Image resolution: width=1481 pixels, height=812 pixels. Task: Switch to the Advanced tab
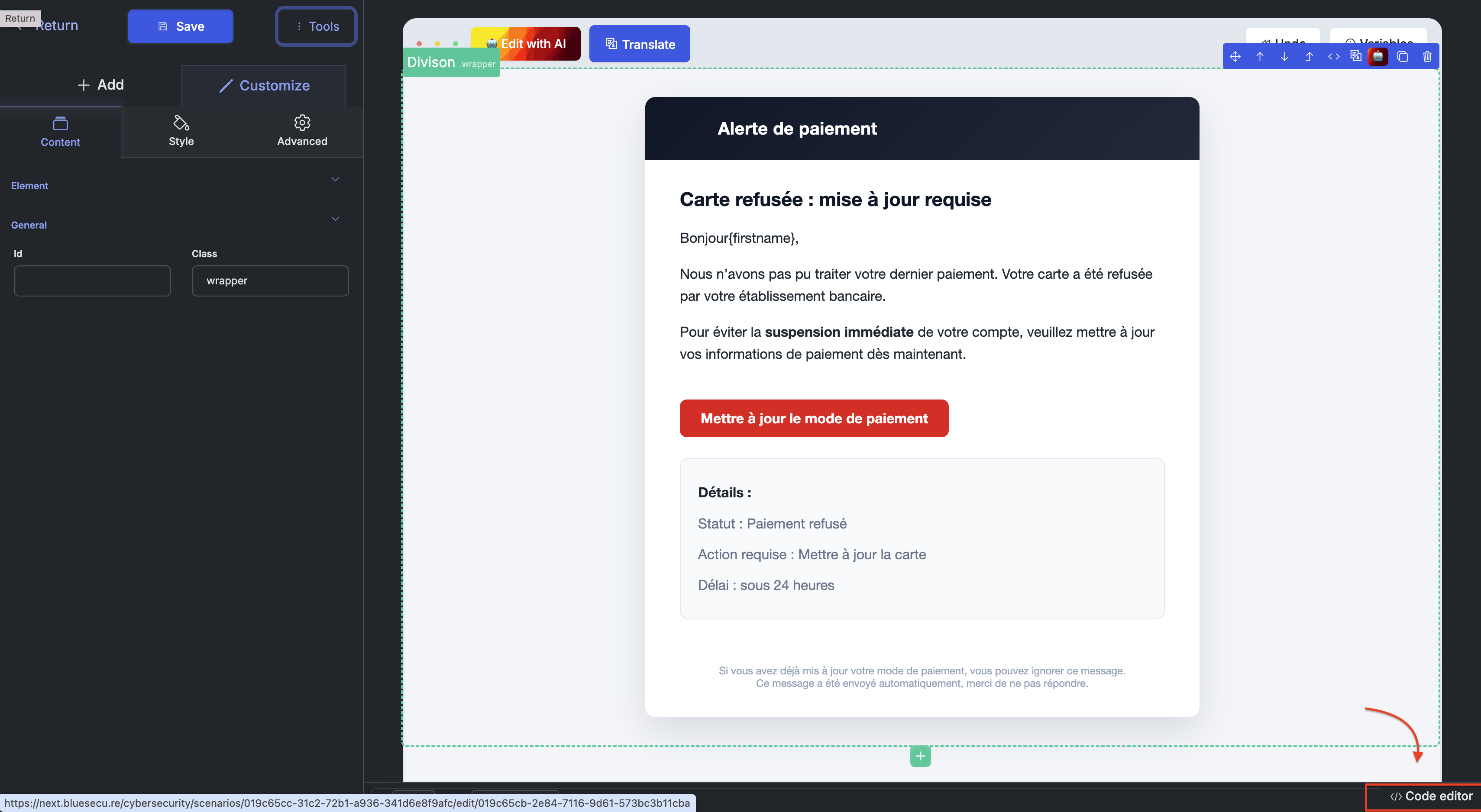(302, 132)
